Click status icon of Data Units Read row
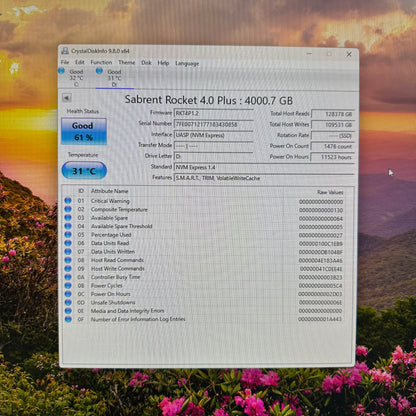 68,243
